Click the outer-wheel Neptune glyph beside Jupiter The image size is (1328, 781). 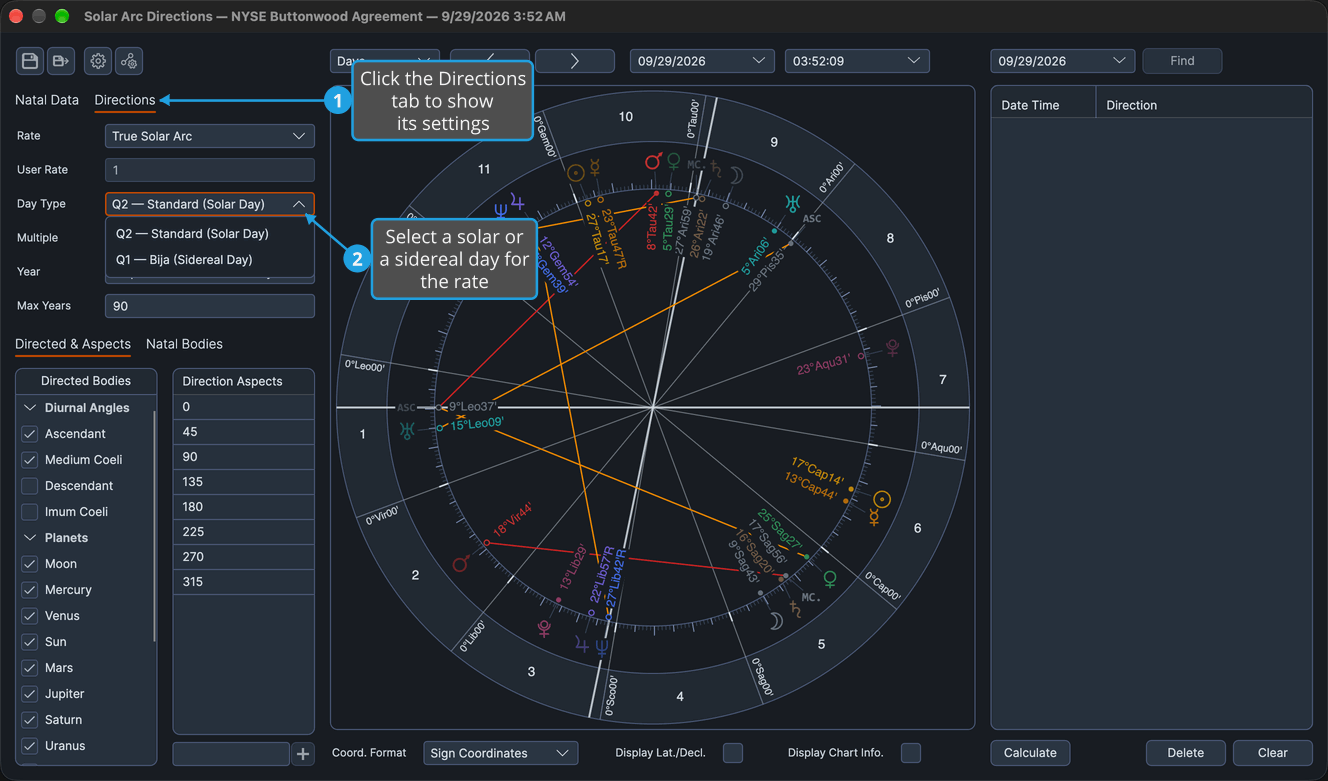click(x=500, y=210)
